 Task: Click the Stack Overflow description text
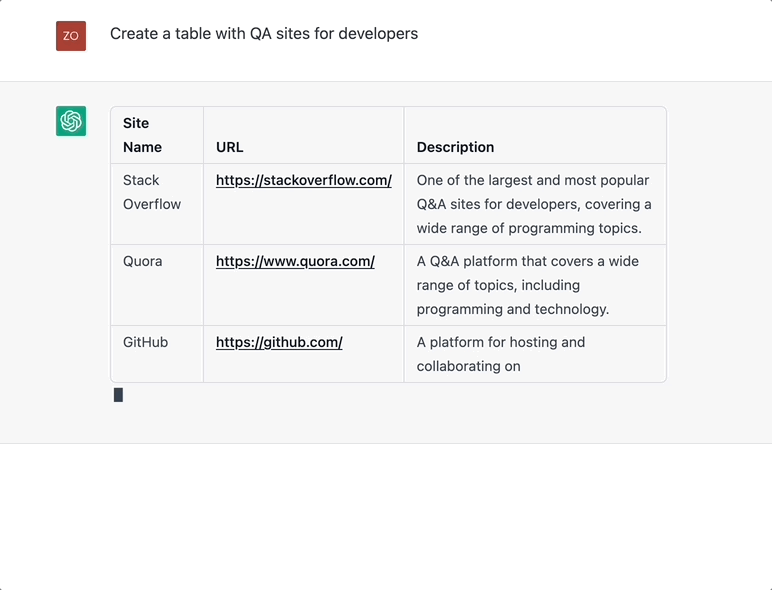[533, 204]
